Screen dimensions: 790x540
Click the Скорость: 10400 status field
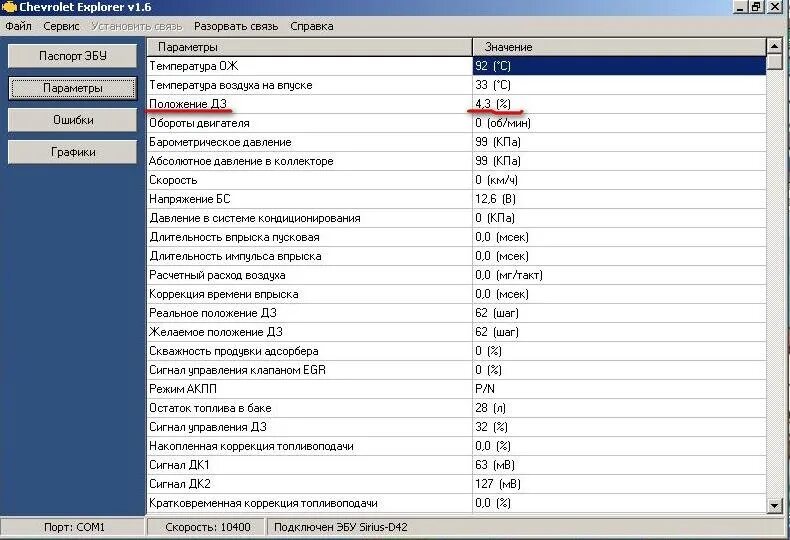point(207,527)
